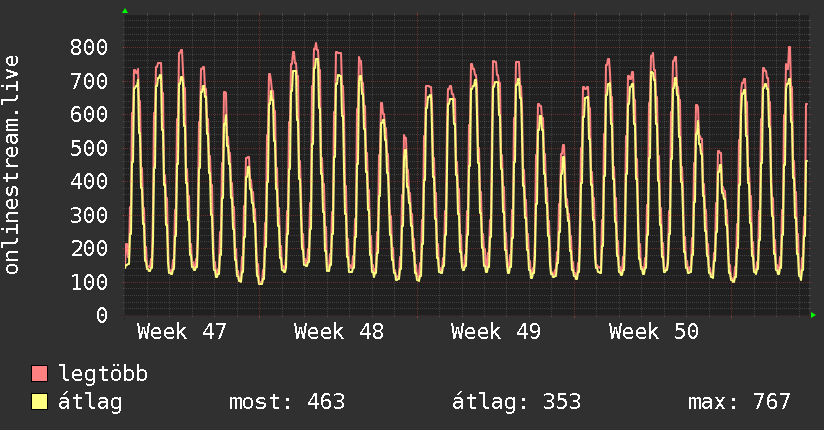Click the Week 50 axis label
This screenshot has height=430, width=824.
click(654, 332)
